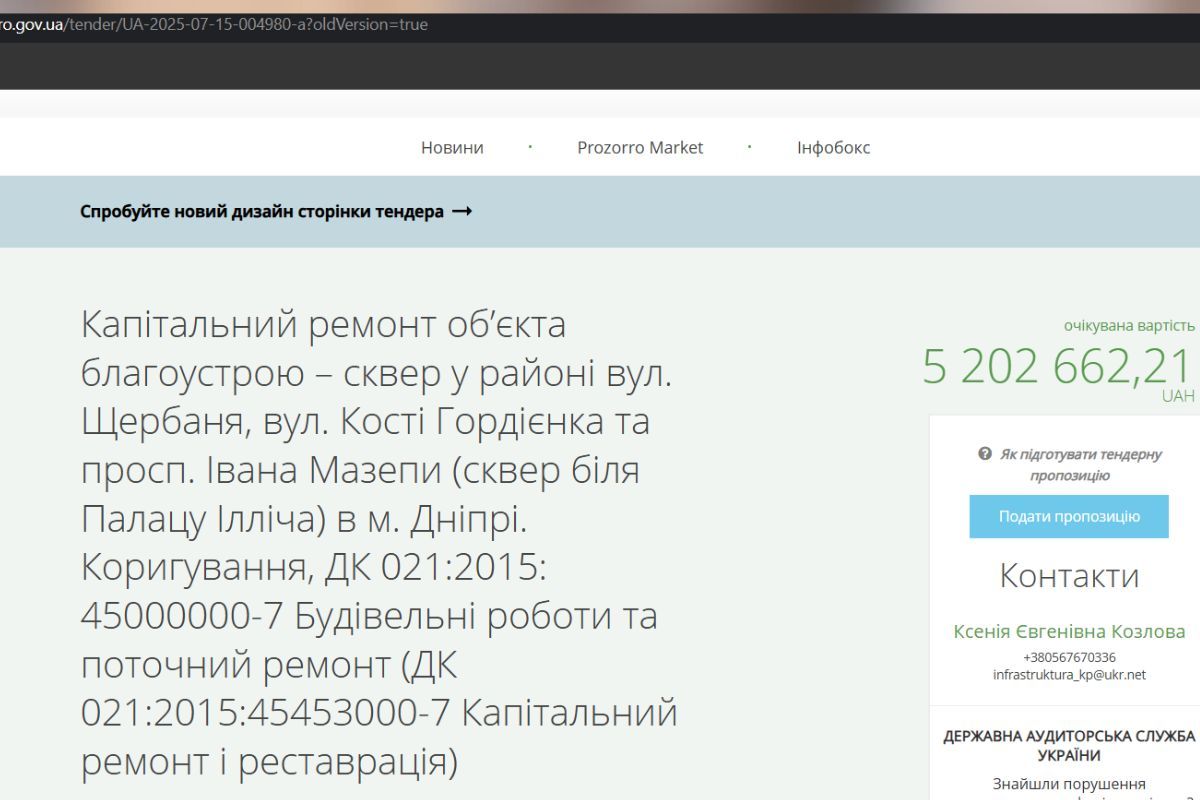This screenshot has width=1200, height=800.
Task: Click contact name Ксенія Євгенівна Козлова
Action: 1068,632
